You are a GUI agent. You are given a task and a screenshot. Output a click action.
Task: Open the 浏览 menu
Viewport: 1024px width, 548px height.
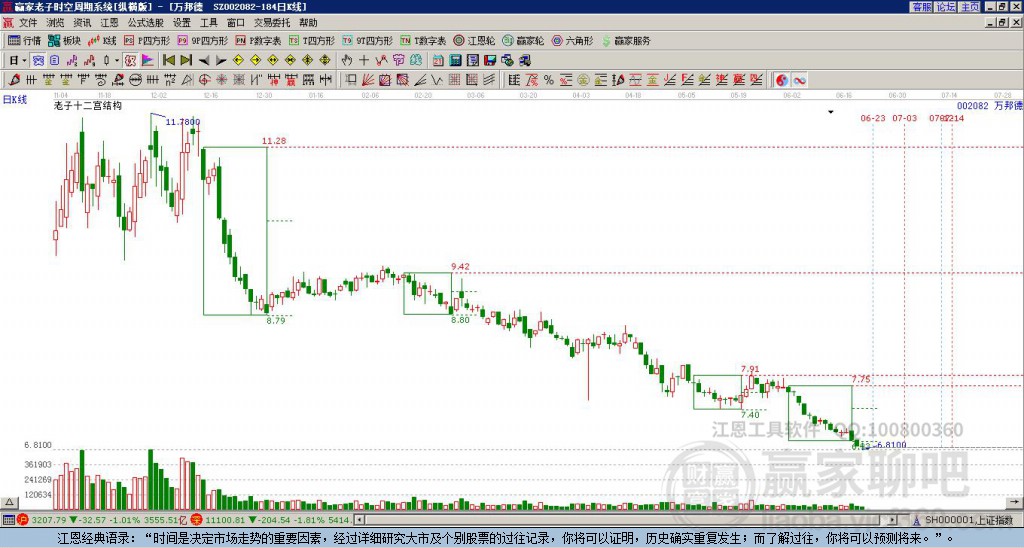coord(55,23)
